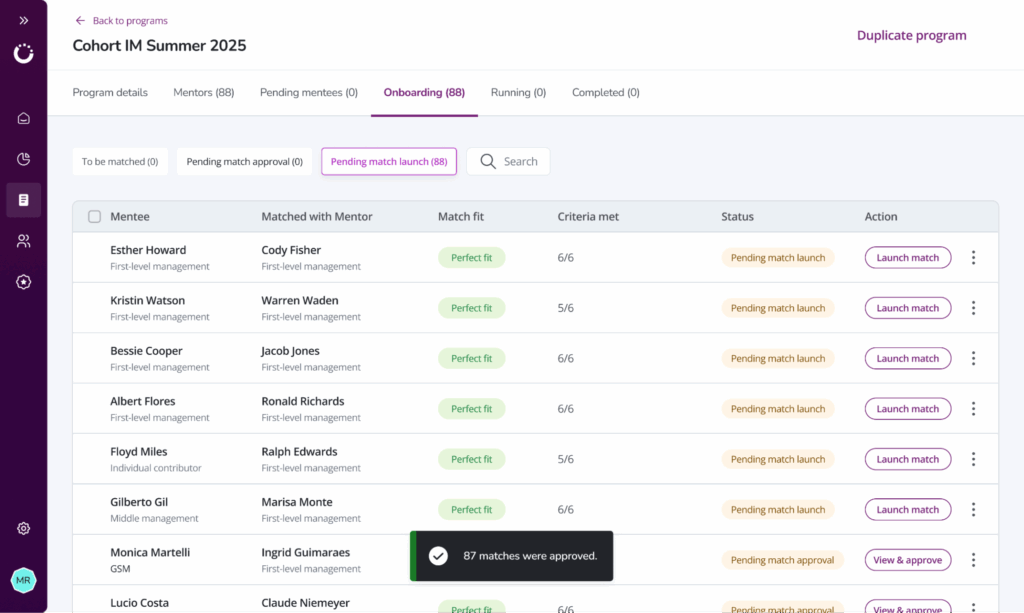Open Completed (0) tab
Viewport: 1024px width, 613px height.
point(605,92)
